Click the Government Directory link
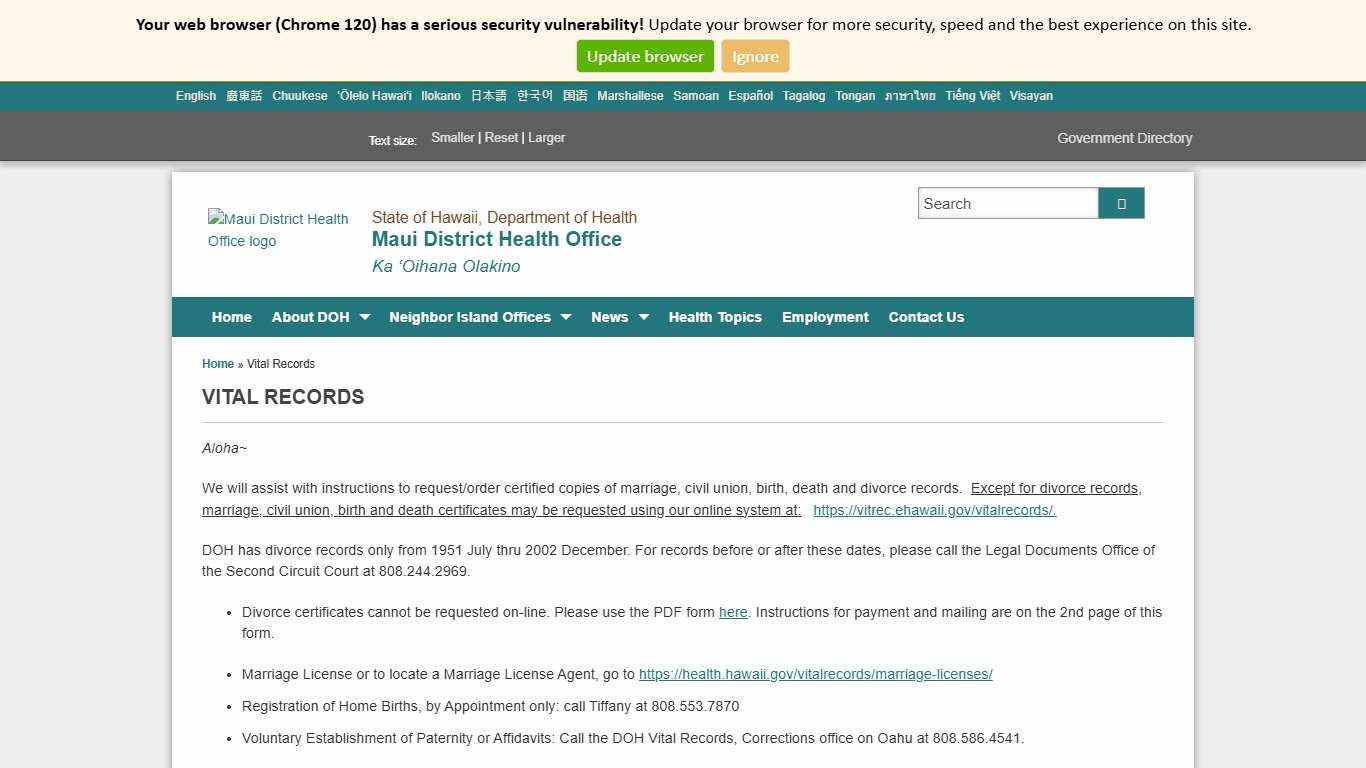This screenshot has height=768, width=1366. point(1124,138)
